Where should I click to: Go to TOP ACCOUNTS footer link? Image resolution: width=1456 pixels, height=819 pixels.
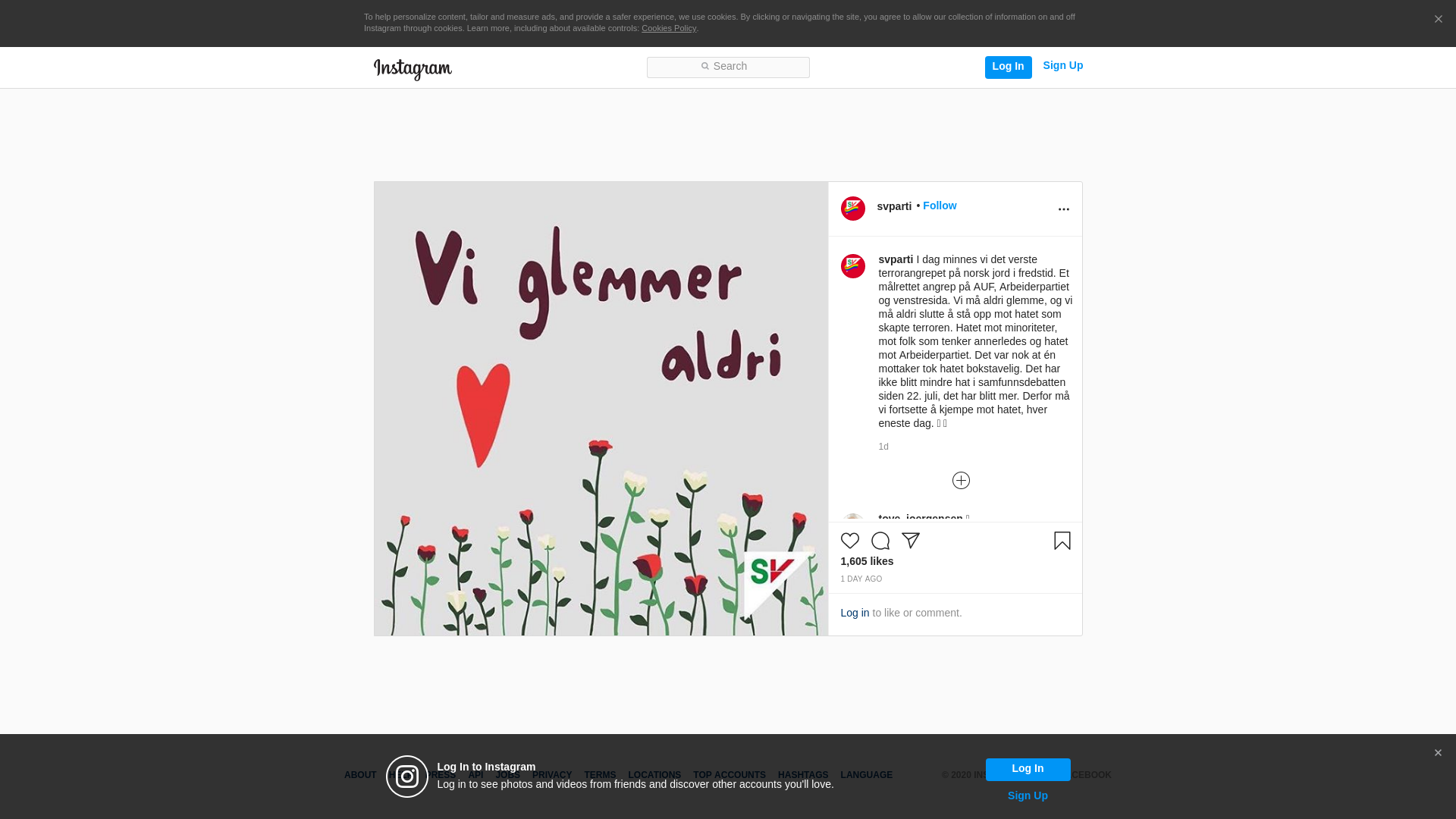tap(729, 775)
